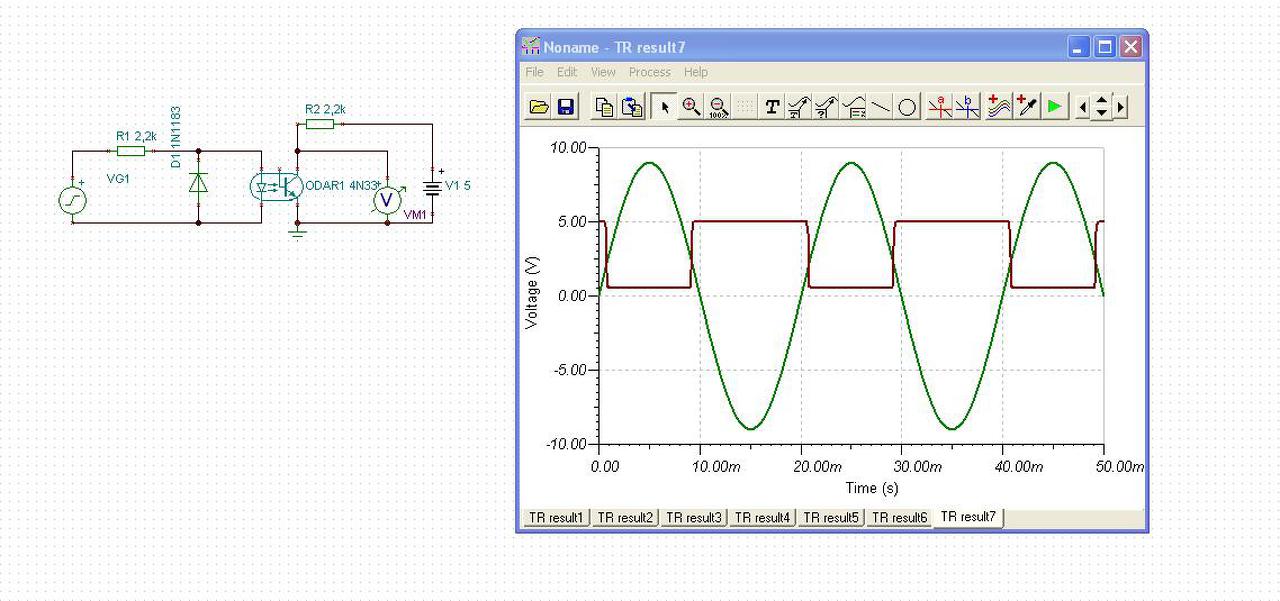Select the TR result7 tab
Screen dimensions: 1280x601
click(x=968, y=517)
